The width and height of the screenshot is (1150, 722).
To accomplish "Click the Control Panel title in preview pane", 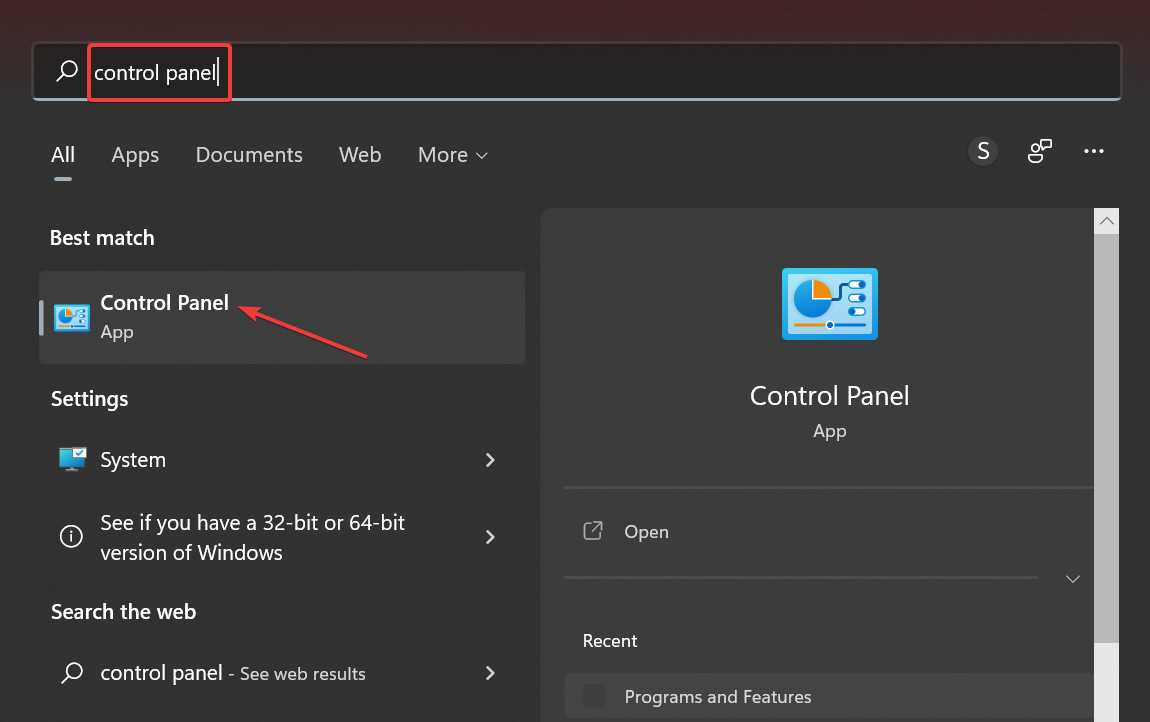I will [829, 396].
